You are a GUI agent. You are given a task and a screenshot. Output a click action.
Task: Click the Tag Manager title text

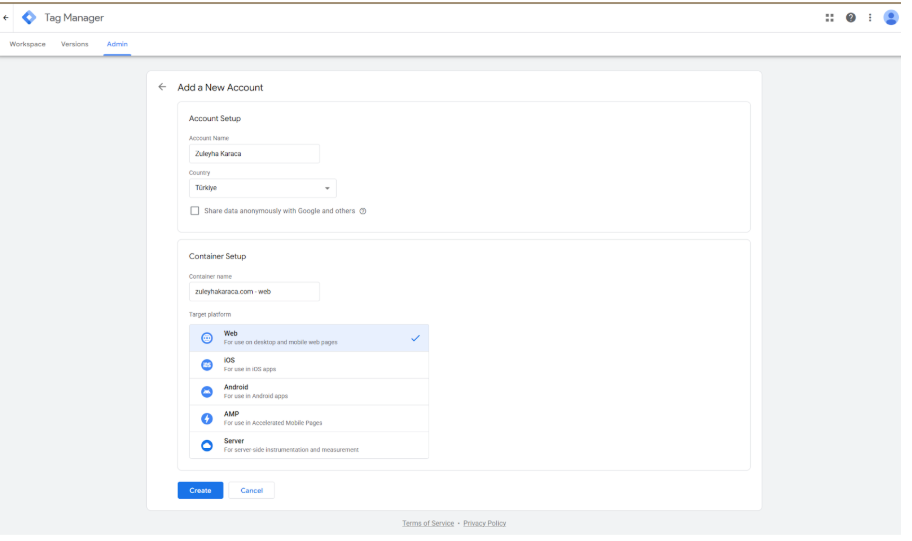74,17
